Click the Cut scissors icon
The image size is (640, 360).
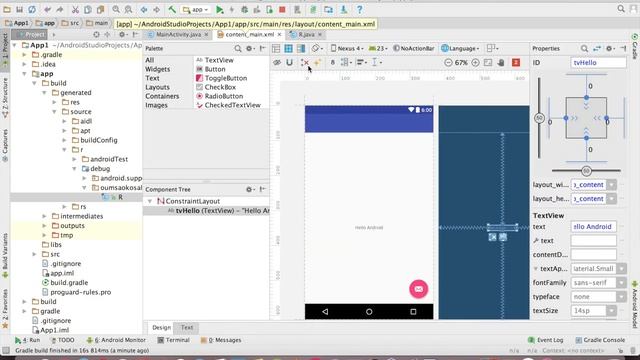click(x=75, y=9)
